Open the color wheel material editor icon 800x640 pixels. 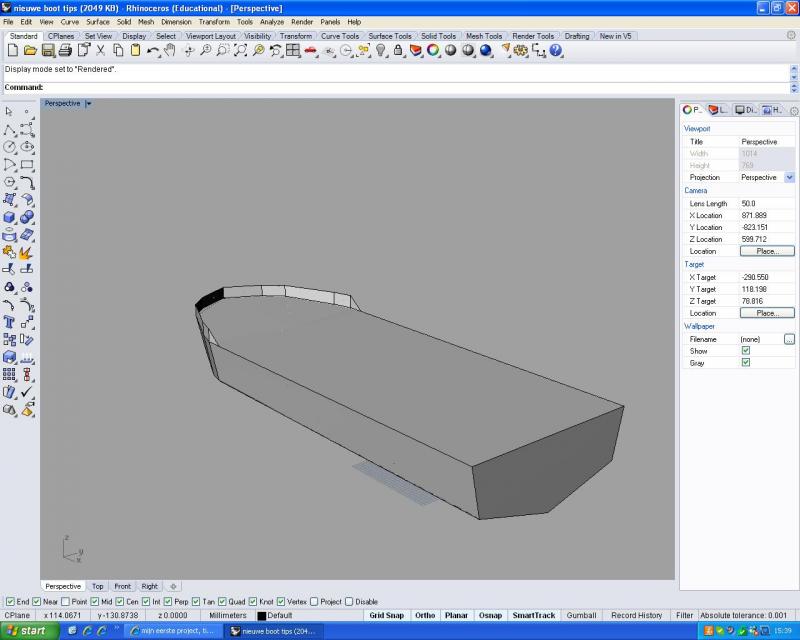click(433, 50)
